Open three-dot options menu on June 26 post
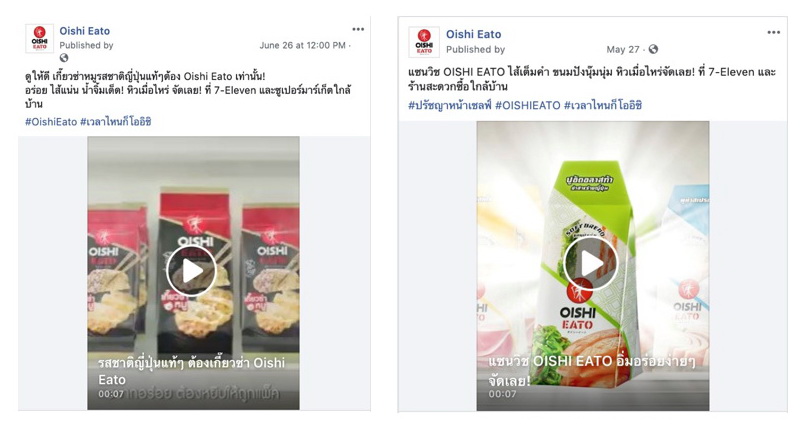The image size is (808, 429). pyautogui.click(x=358, y=29)
